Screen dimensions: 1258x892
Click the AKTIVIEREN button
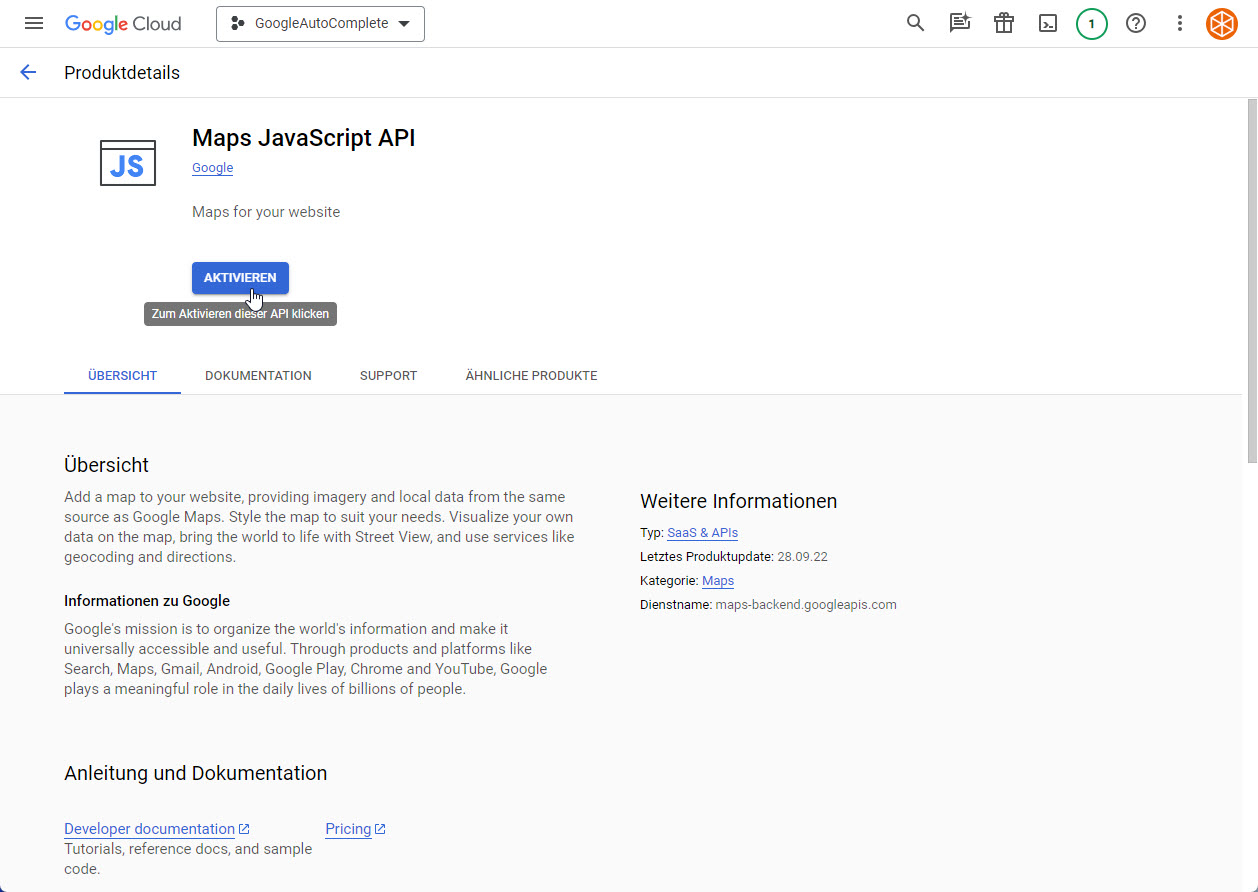(x=240, y=278)
